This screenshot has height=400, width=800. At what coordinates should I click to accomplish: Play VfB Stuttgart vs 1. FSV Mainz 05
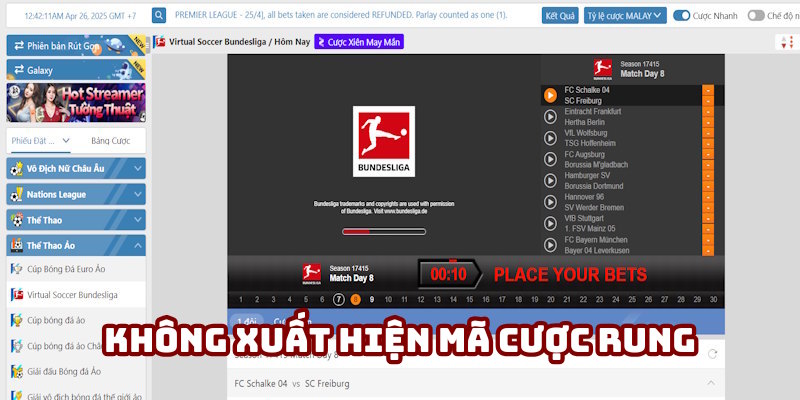click(x=550, y=223)
